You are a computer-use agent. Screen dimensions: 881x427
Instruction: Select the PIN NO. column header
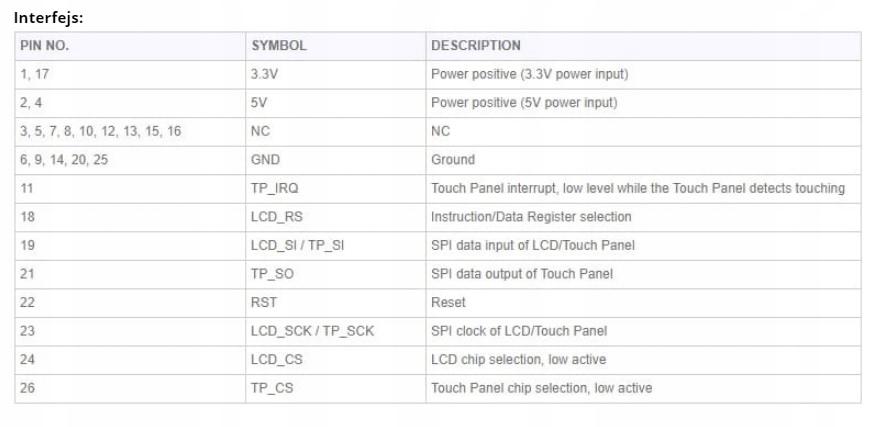pos(44,46)
